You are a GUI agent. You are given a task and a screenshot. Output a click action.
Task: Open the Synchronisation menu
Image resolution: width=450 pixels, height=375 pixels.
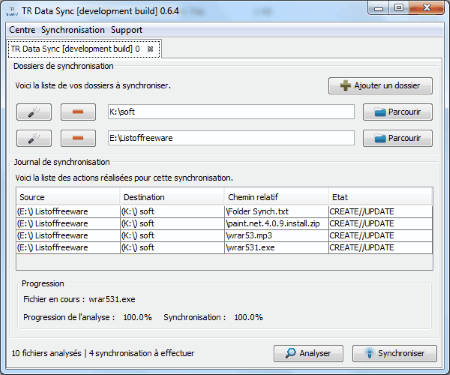tap(73, 30)
